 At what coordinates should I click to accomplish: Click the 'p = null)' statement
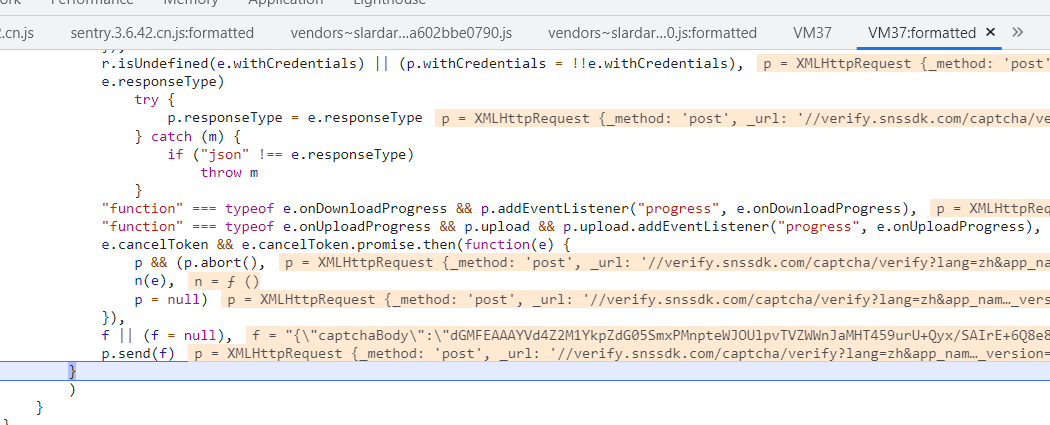coord(171,299)
